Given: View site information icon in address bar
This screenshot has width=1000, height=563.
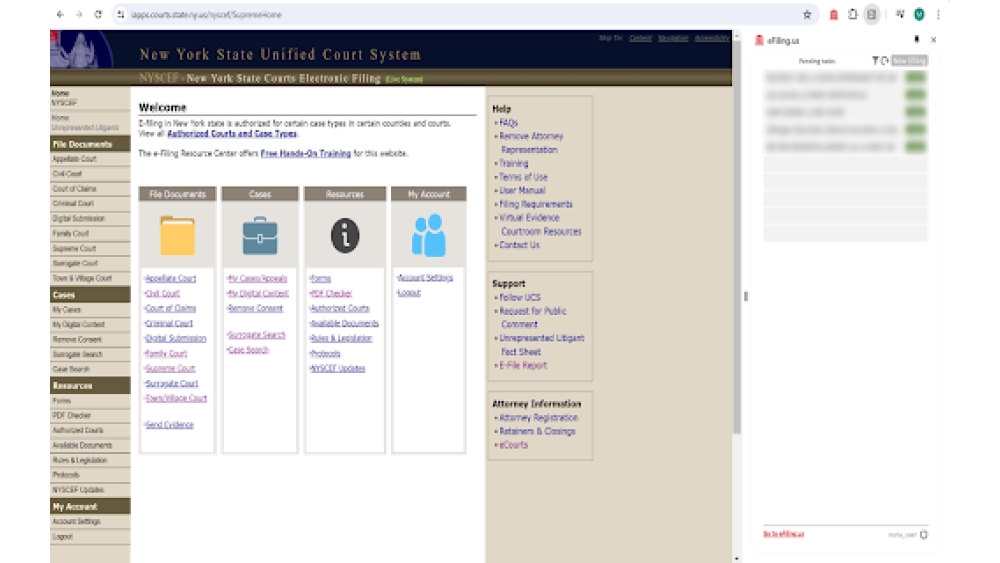Looking at the screenshot, I should pos(121,14).
